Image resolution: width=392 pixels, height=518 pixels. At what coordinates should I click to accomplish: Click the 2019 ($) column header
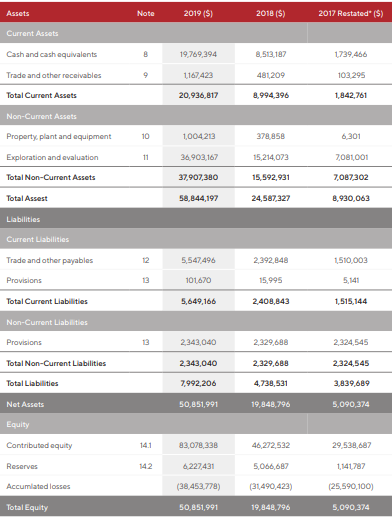198,13
